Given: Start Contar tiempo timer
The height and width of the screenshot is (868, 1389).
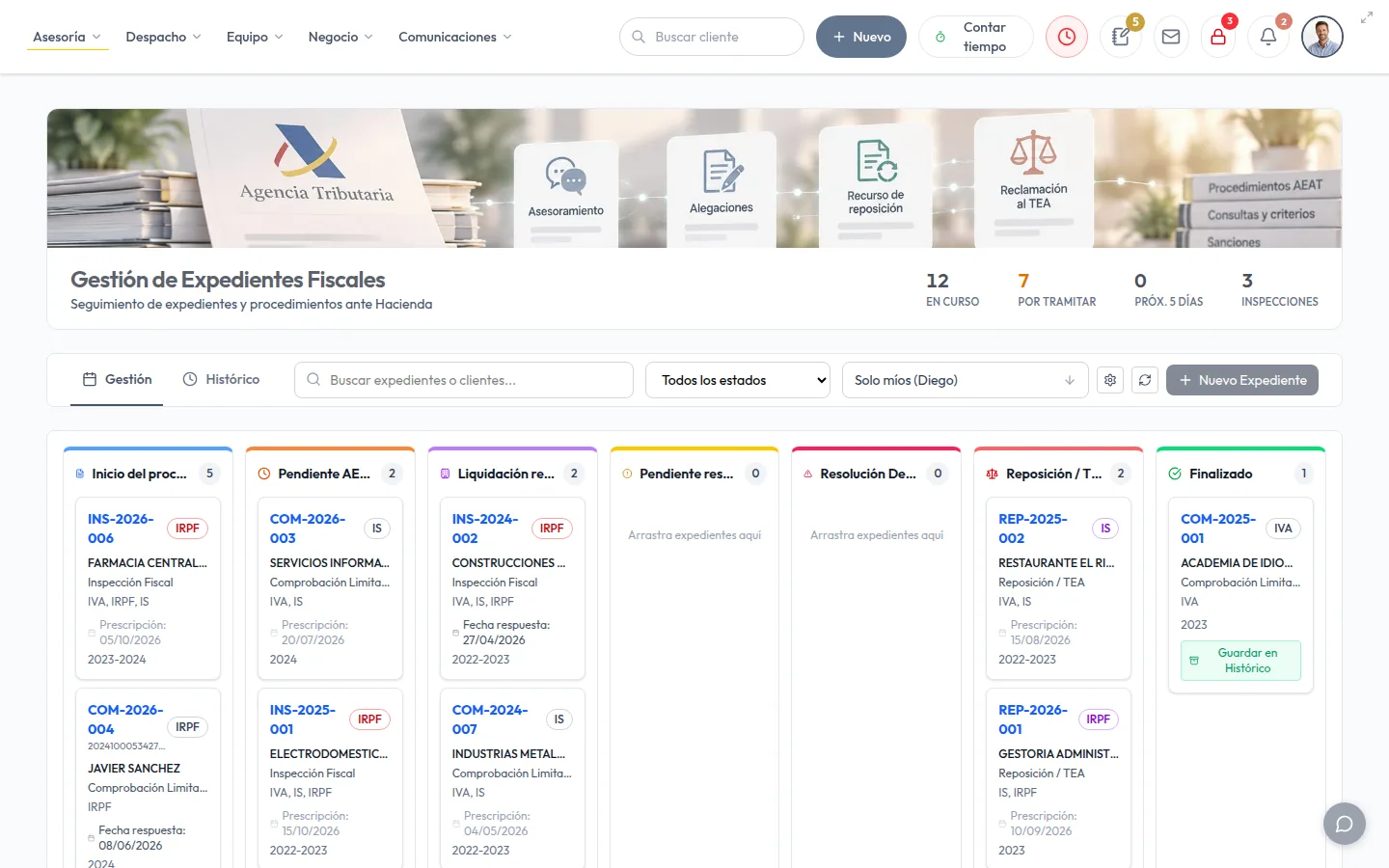Looking at the screenshot, I should point(976,37).
